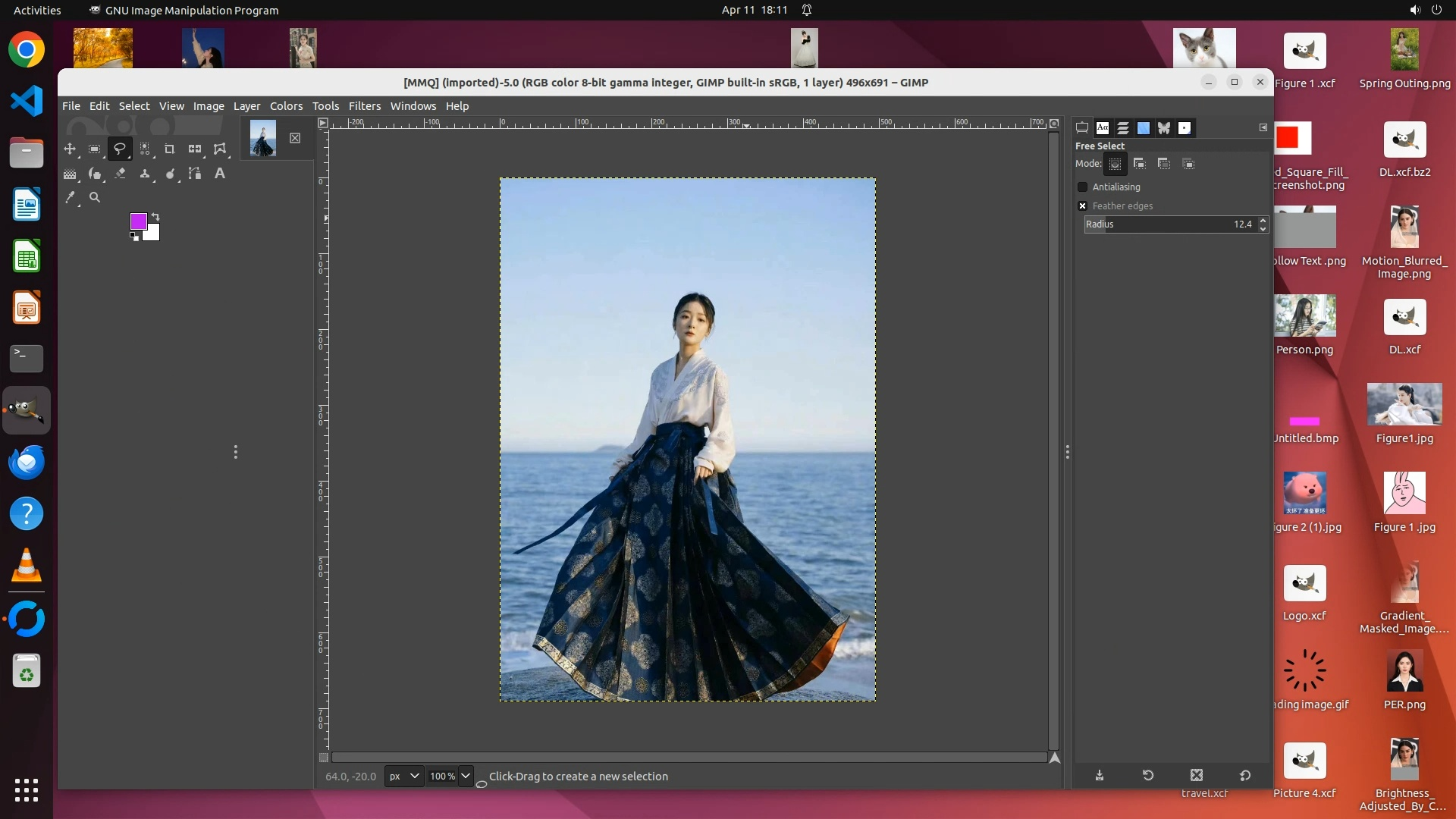The image size is (1456, 819).
Task: Set mode to Add to current selection
Action: click(1139, 164)
